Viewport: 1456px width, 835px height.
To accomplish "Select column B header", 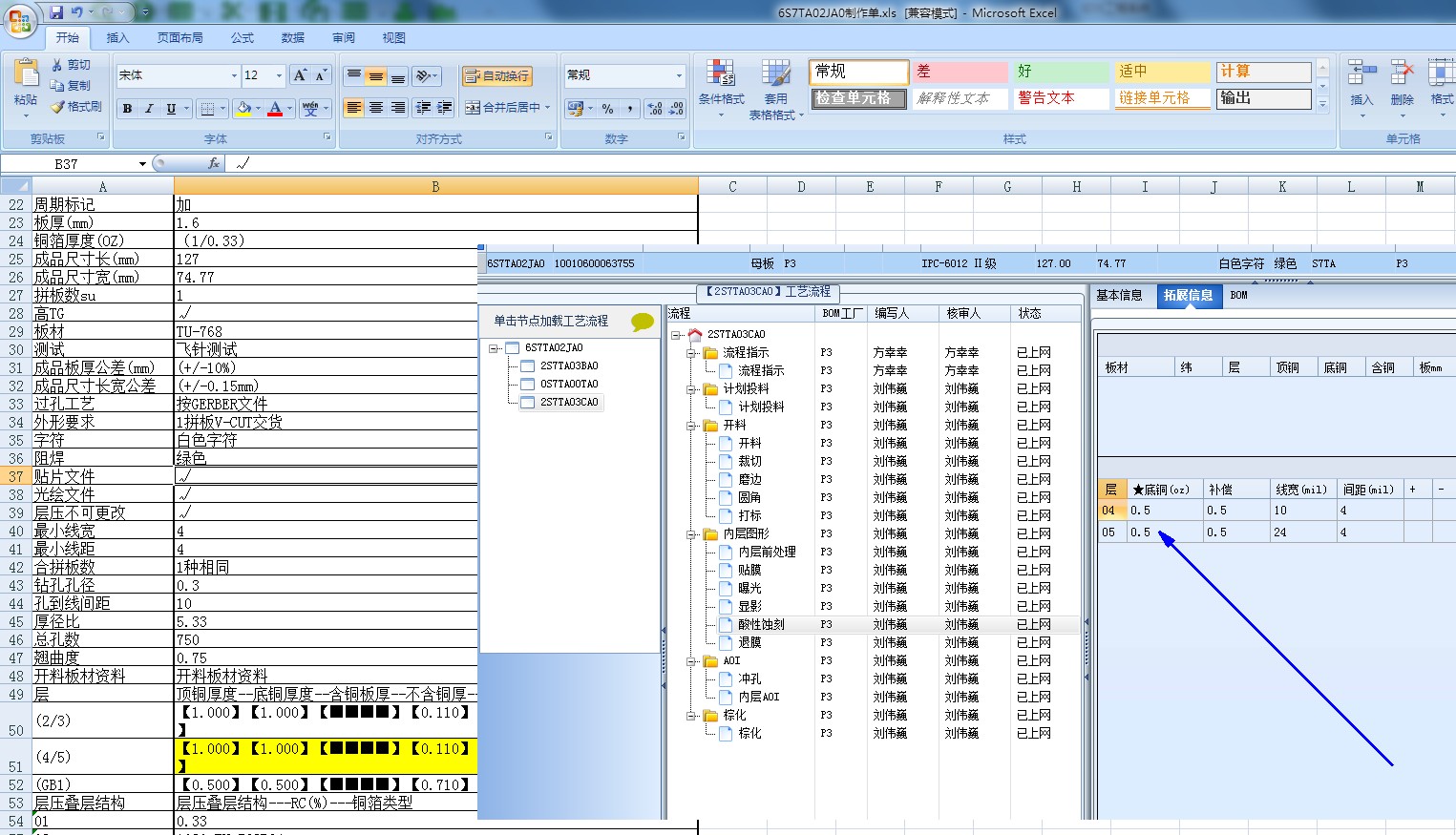I will (x=435, y=187).
